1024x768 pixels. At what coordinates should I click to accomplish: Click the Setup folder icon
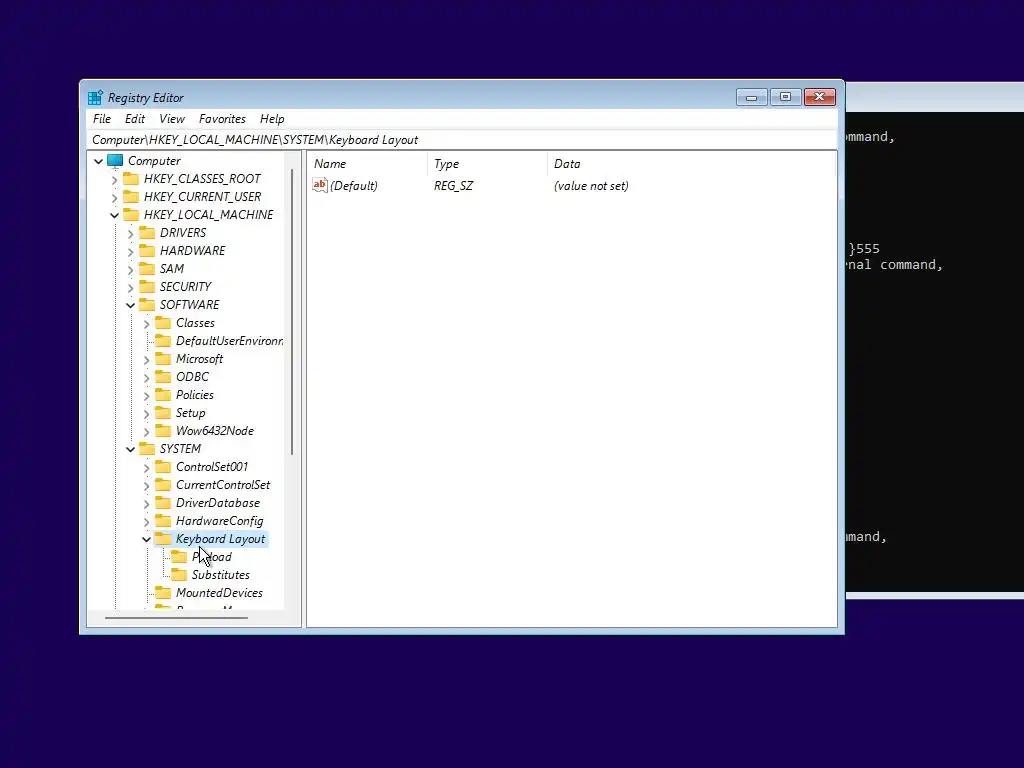coord(163,413)
